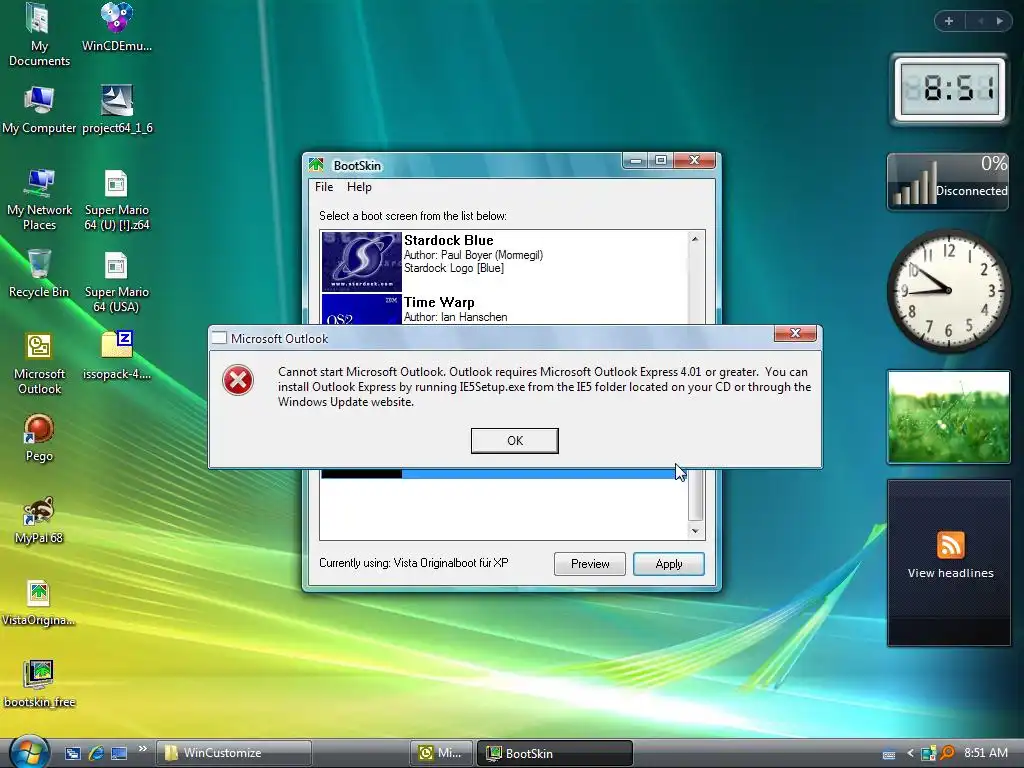Click the sidebar add gadget plus button
The image size is (1024, 768).
(949, 21)
